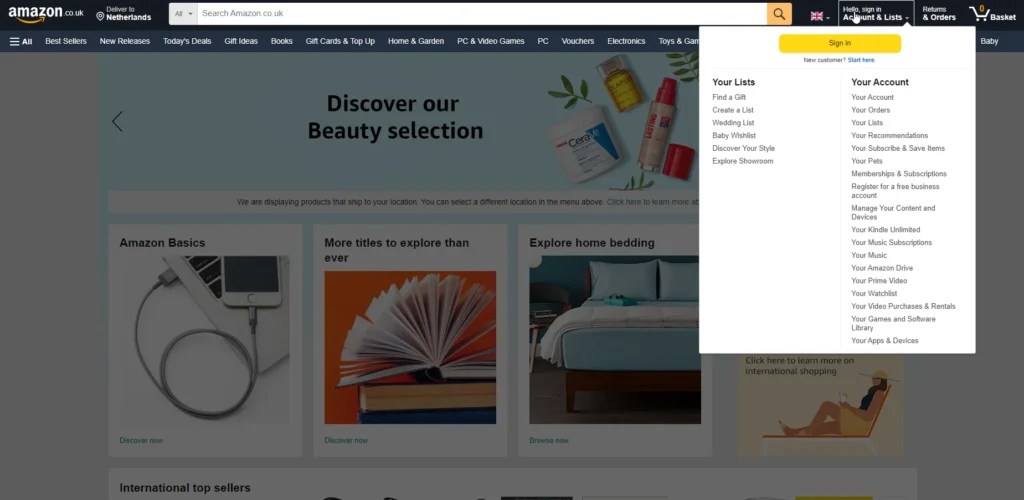Click Amazon Basics cable image
The height and width of the screenshot is (500, 1024).
tap(205, 339)
